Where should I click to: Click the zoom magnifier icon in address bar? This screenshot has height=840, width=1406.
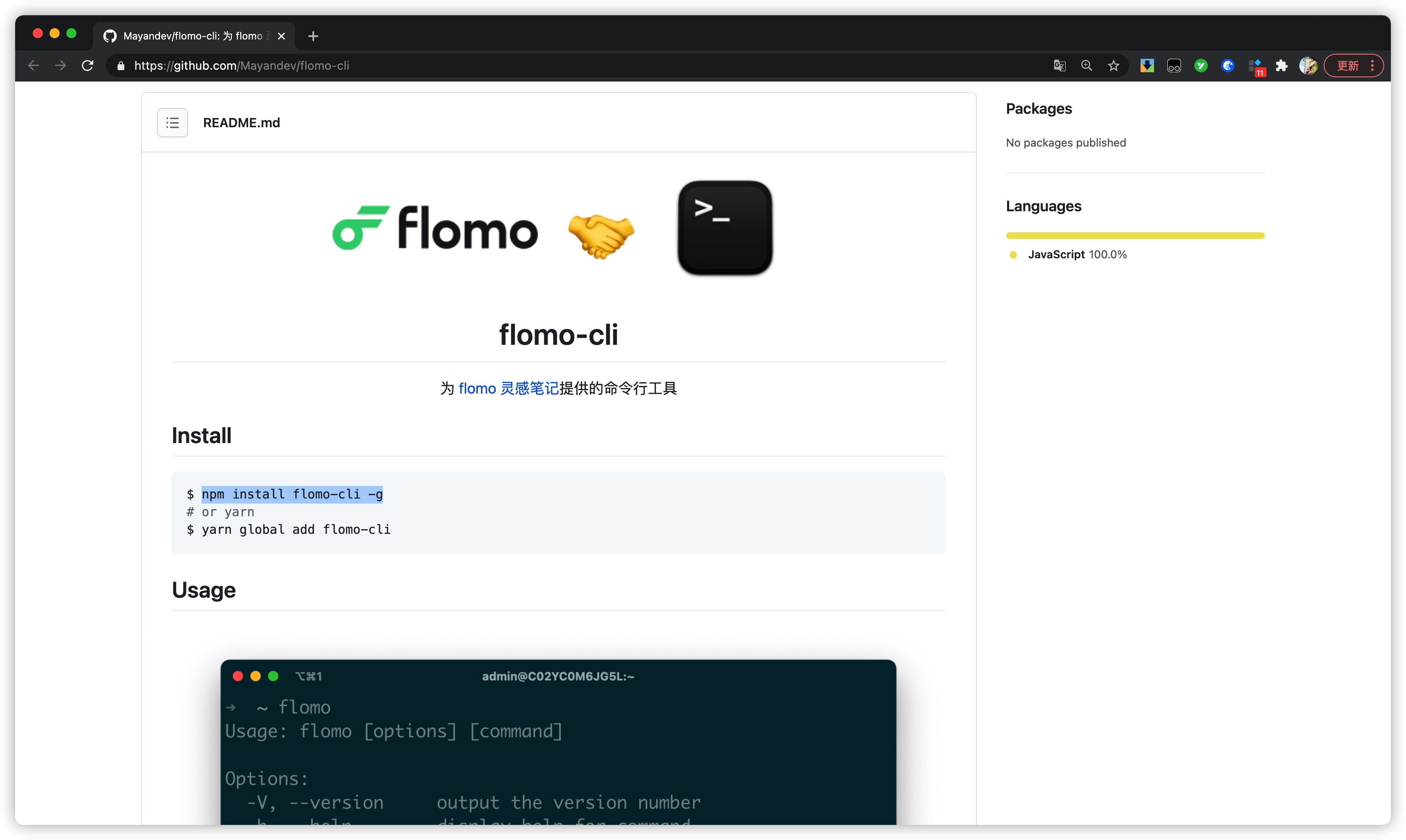click(x=1086, y=66)
